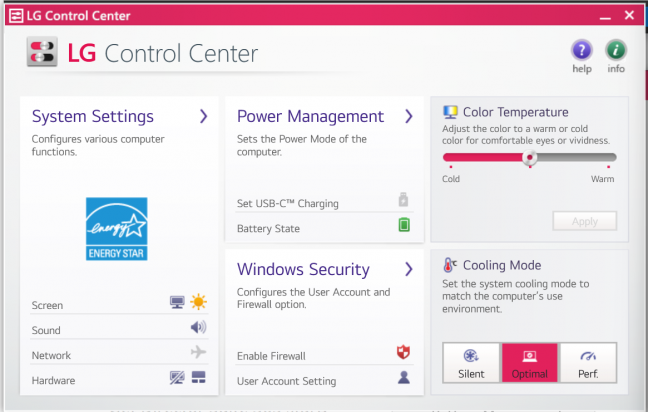Viewport: 648px width, 412px height.
Task: Close the LG Control Center window
Action: click(x=629, y=15)
